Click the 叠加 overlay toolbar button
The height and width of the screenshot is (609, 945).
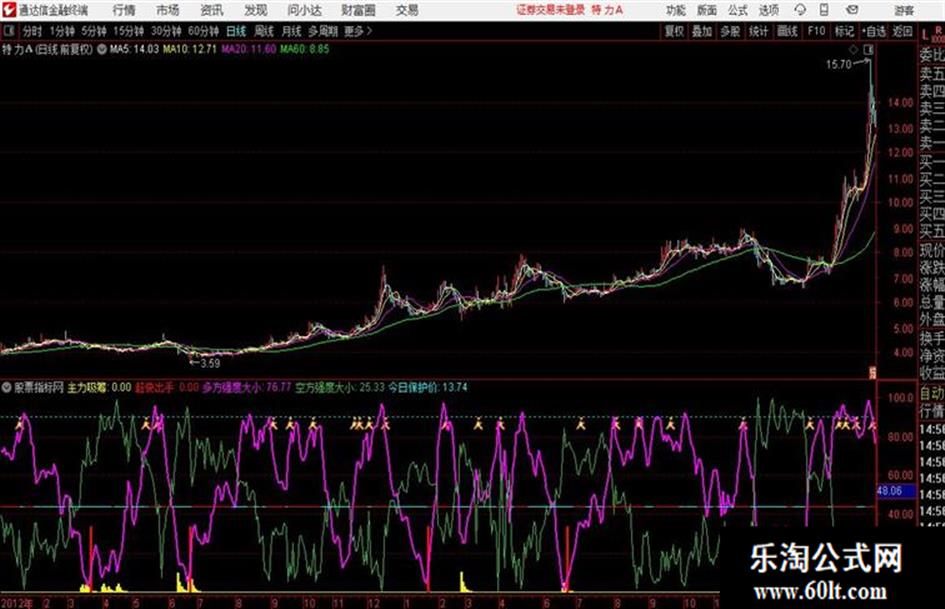pyautogui.click(x=701, y=31)
